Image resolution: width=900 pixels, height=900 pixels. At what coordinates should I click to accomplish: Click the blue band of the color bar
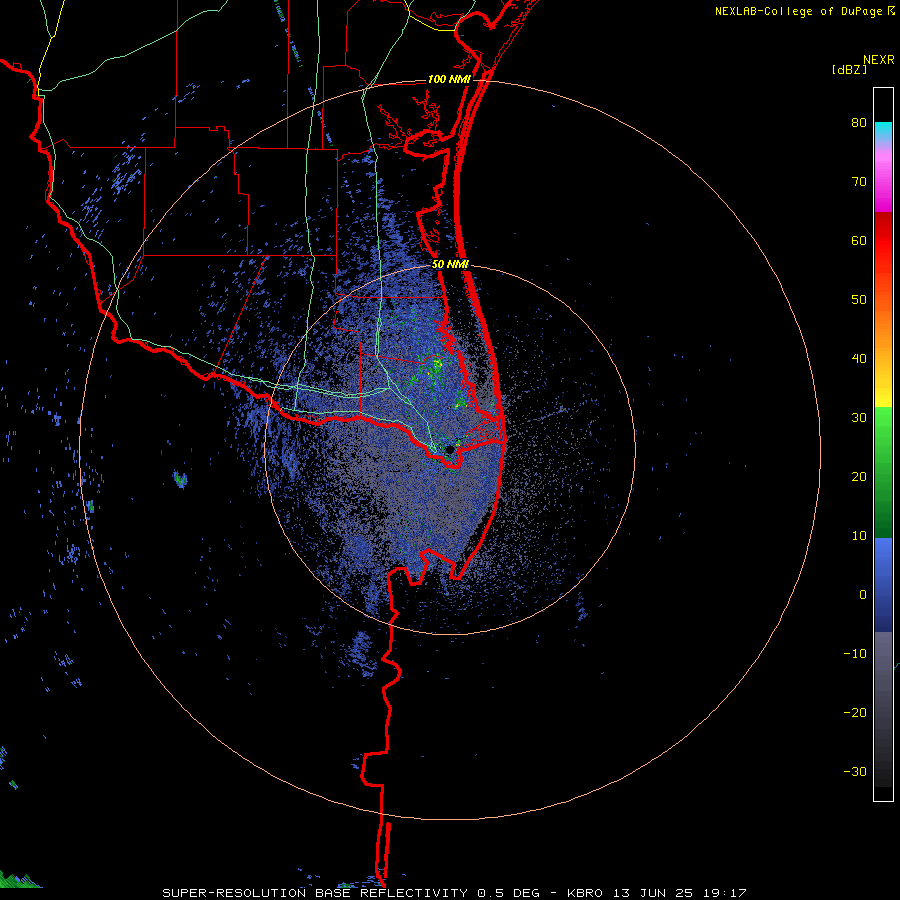883,585
